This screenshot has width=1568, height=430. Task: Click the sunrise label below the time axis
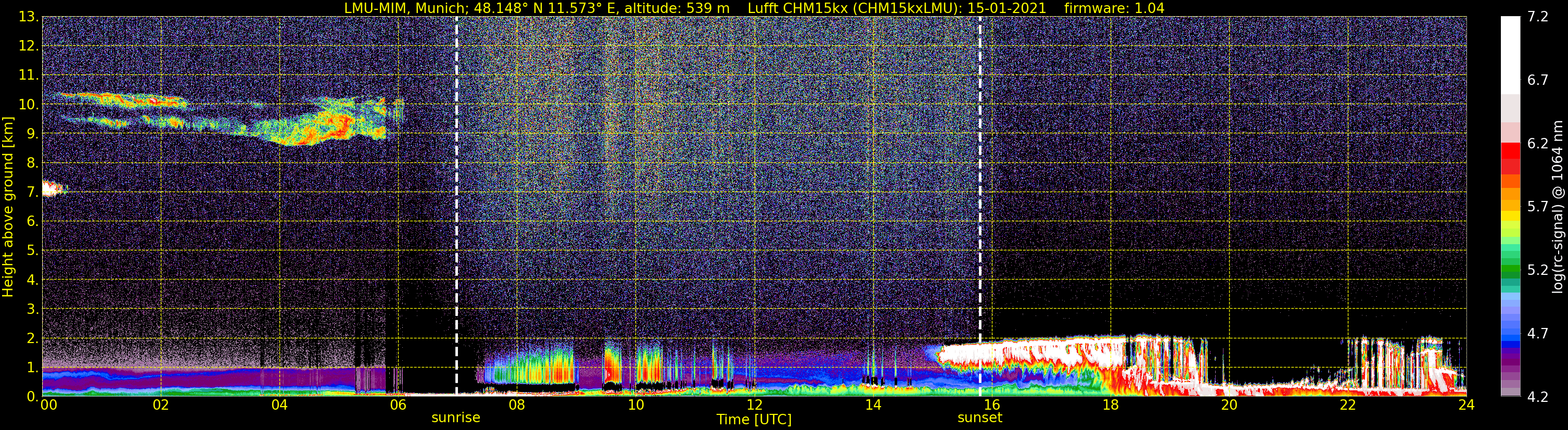(456, 418)
